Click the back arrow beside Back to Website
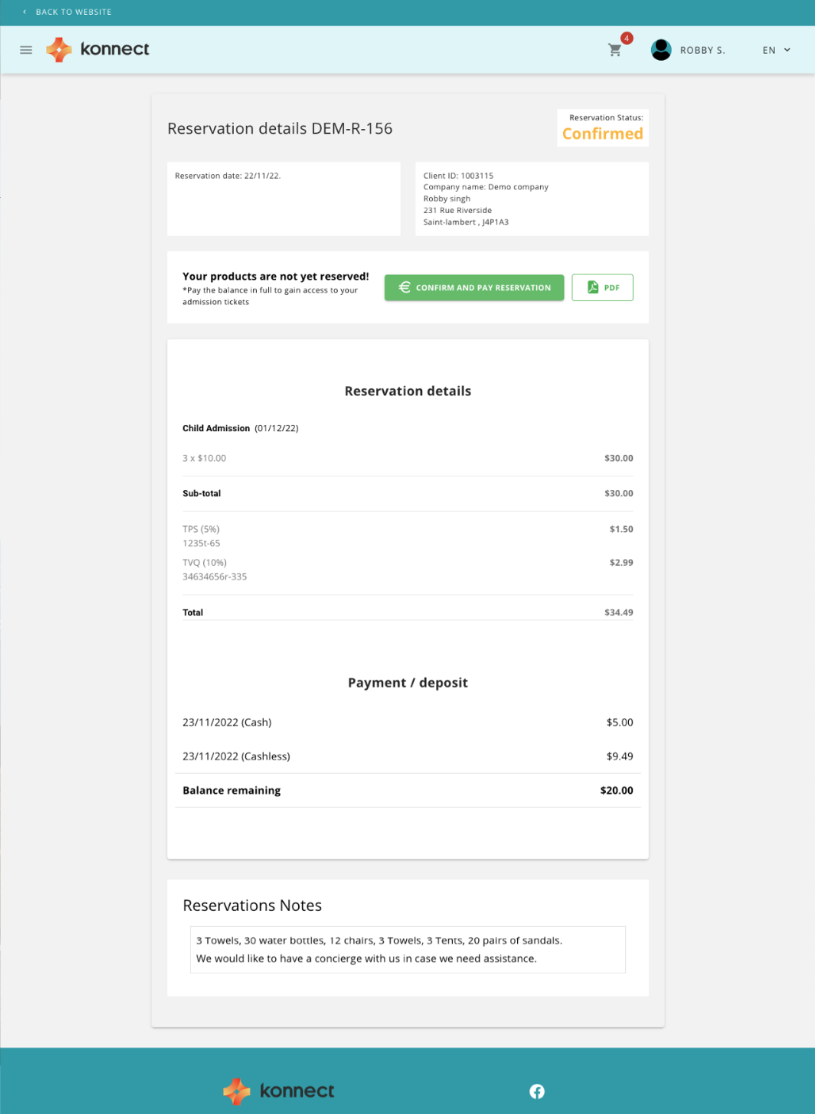This screenshot has width=817, height=1114. 24,12
